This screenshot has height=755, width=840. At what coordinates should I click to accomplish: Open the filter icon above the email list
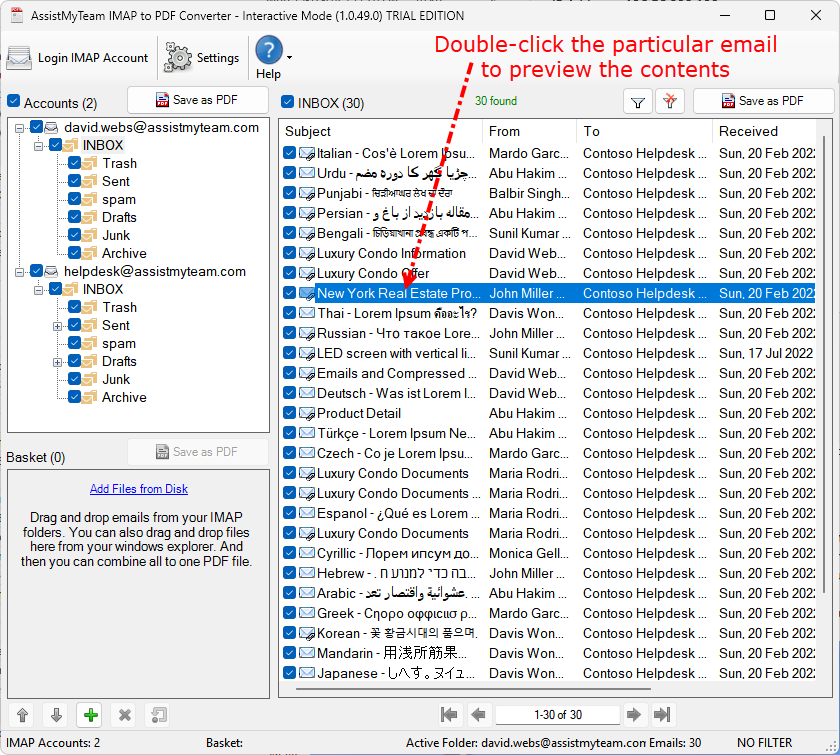637,101
